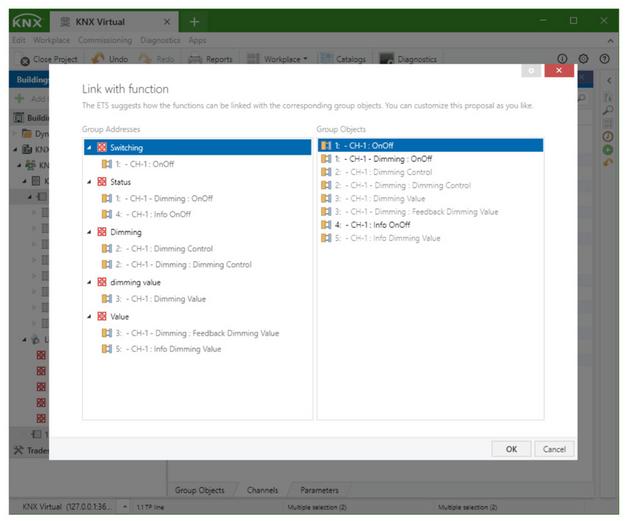Viewport: 625px width, 521px height.
Task: Collapse the dimming value function node
Action: [x=90, y=282]
